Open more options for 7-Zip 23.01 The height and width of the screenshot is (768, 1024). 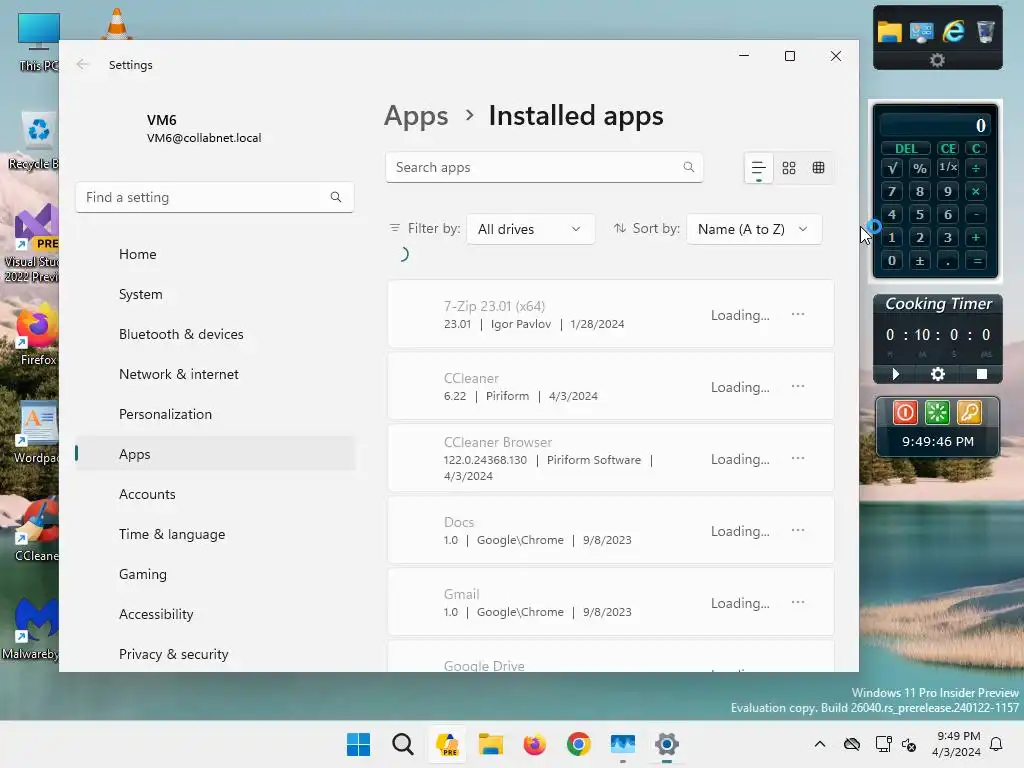pos(797,314)
